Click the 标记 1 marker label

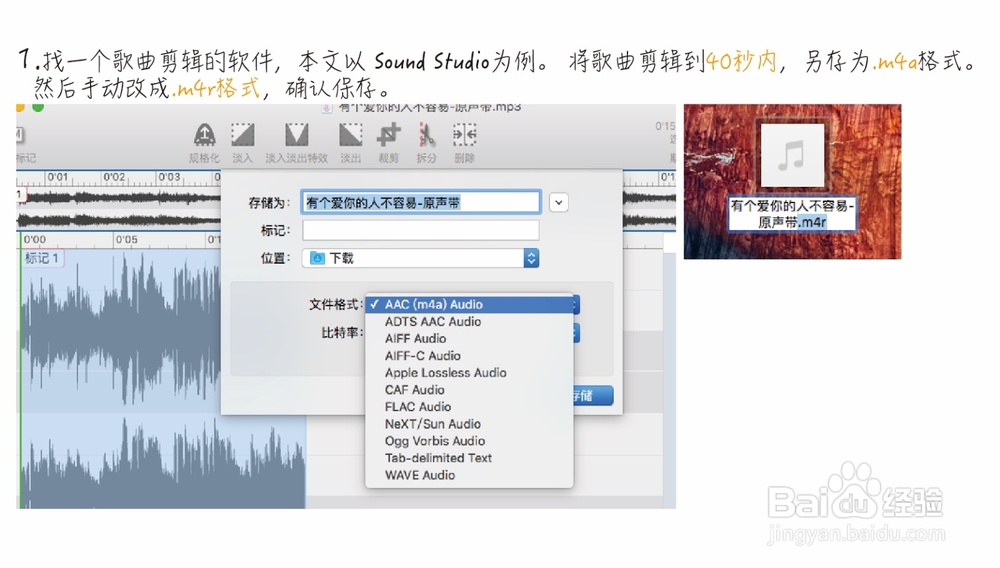(42, 258)
